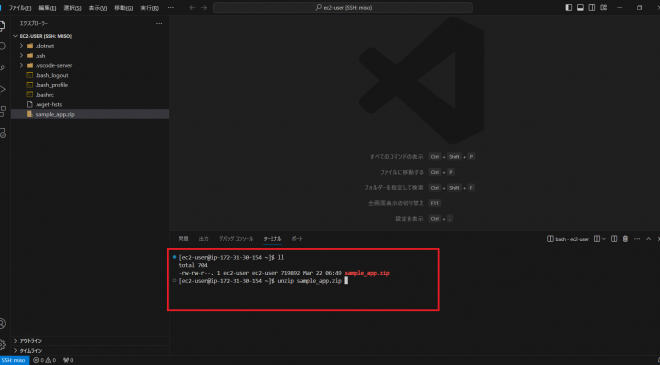Open Source Control view in activity bar
Image resolution: width=660 pixels, height=365 pixels.
3,68
